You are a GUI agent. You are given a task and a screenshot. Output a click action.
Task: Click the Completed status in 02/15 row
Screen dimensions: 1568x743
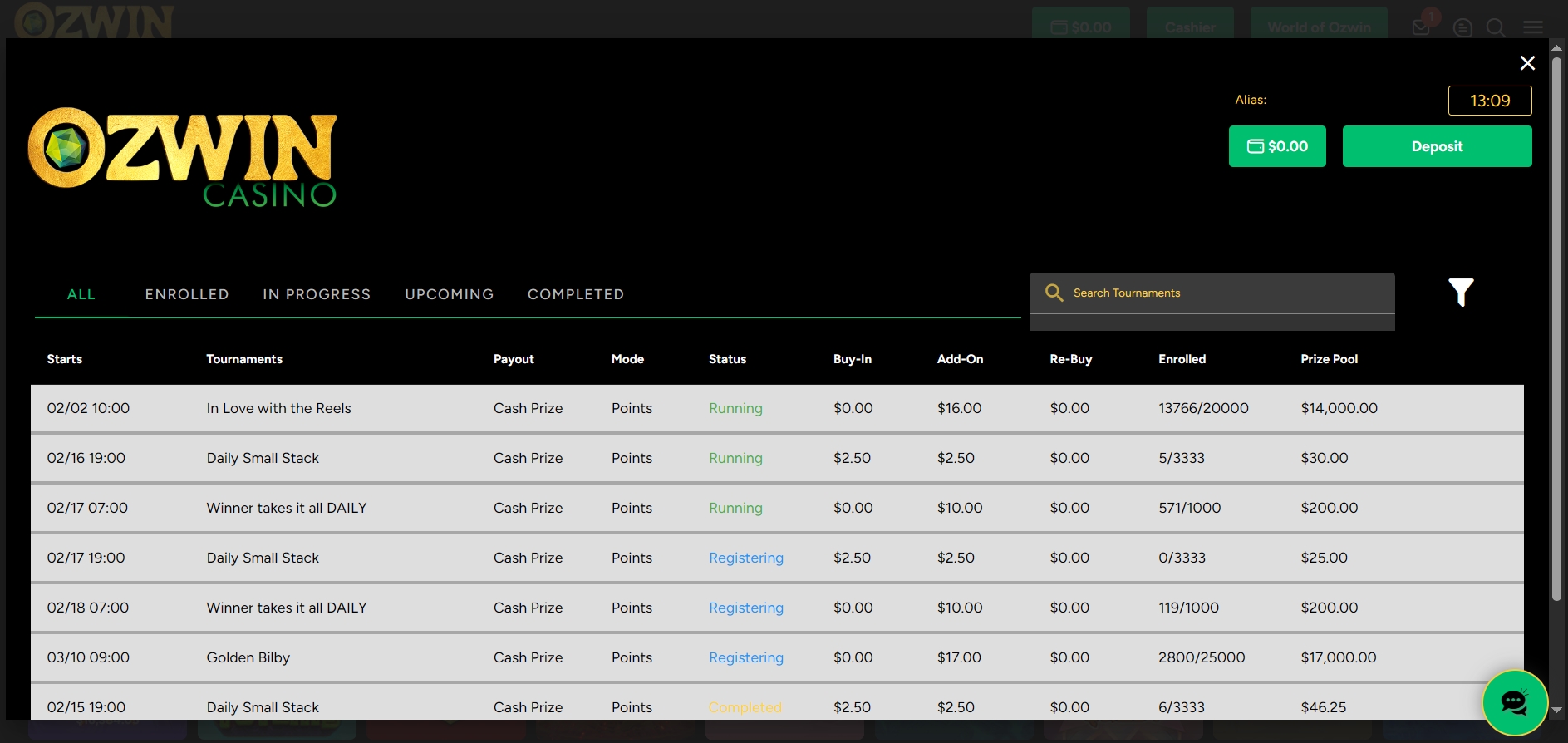pos(745,707)
